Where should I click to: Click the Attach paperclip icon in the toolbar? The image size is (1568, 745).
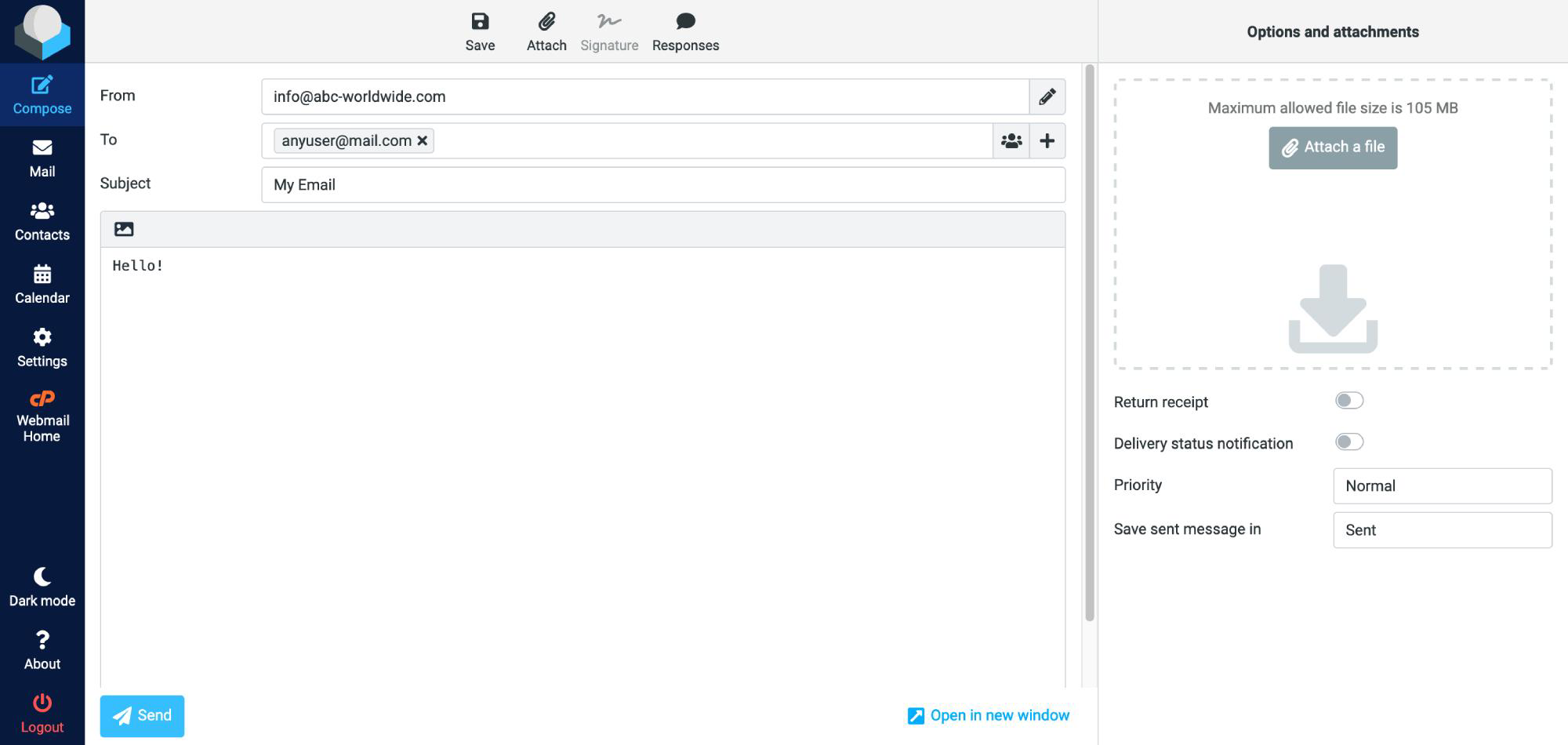pyautogui.click(x=546, y=22)
